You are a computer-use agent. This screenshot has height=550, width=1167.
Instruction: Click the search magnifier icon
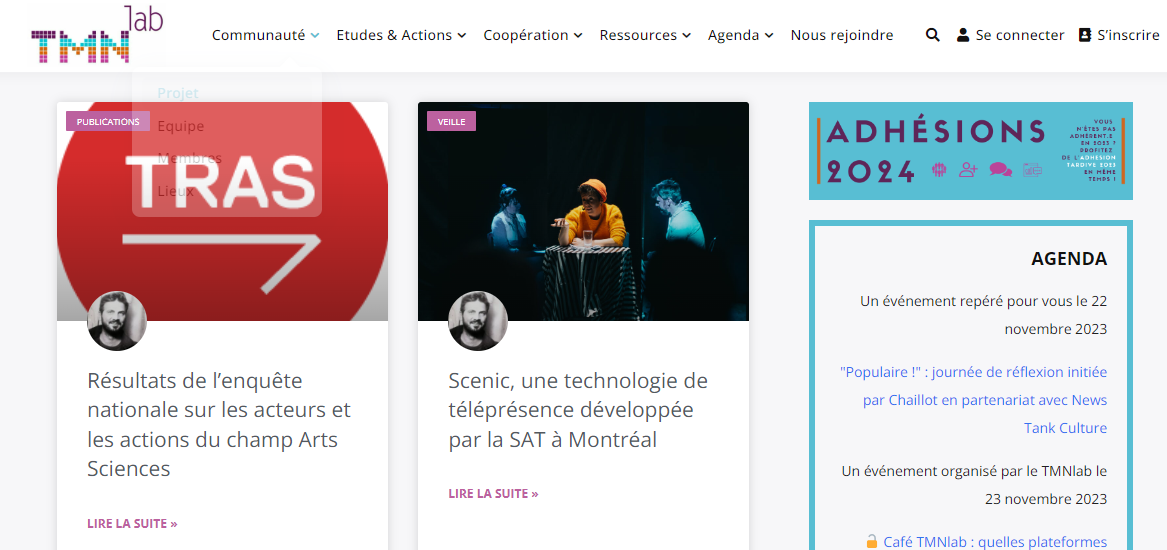pos(932,35)
